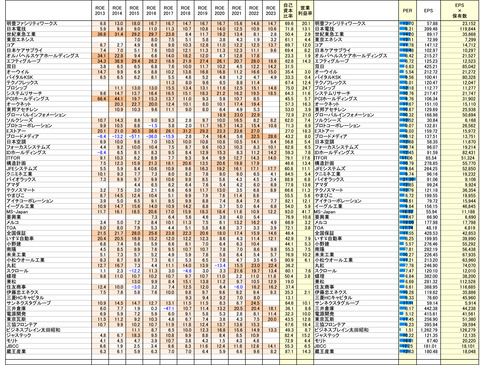Select the EPS value 399.48

tap(432, 29)
